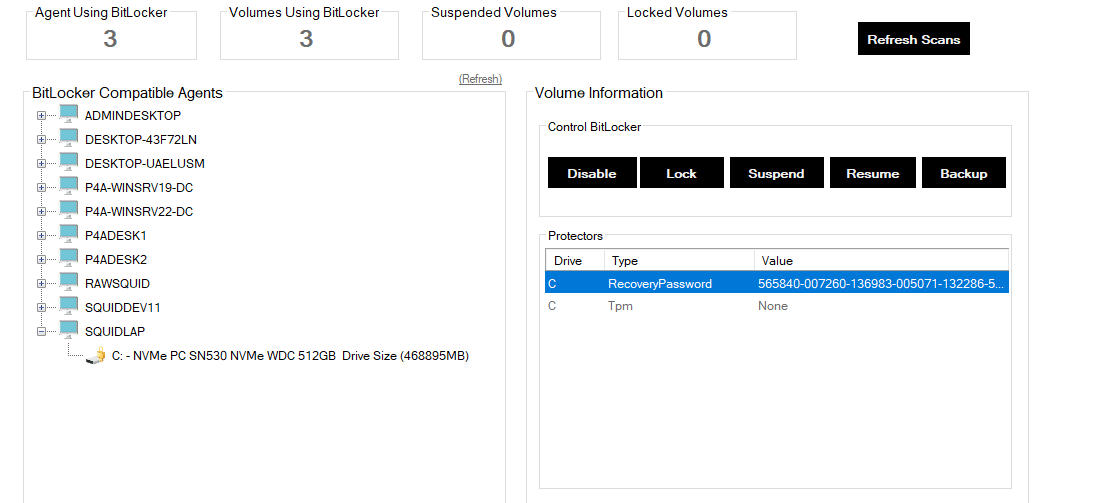Expand the P4ADESK1 tree node
The height and width of the screenshot is (503, 1111).
42,235
